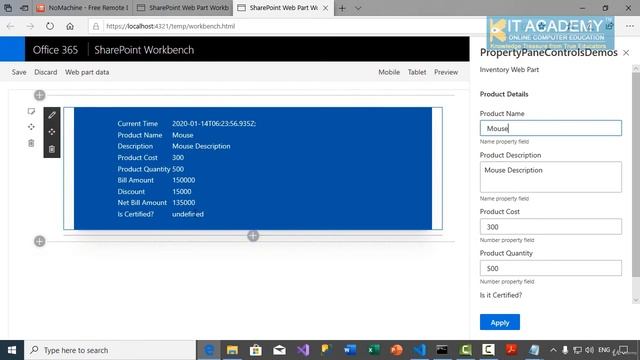Open Microsoft Store from the taskbar
The image size is (640, 360).
click(x=256, y=350)
